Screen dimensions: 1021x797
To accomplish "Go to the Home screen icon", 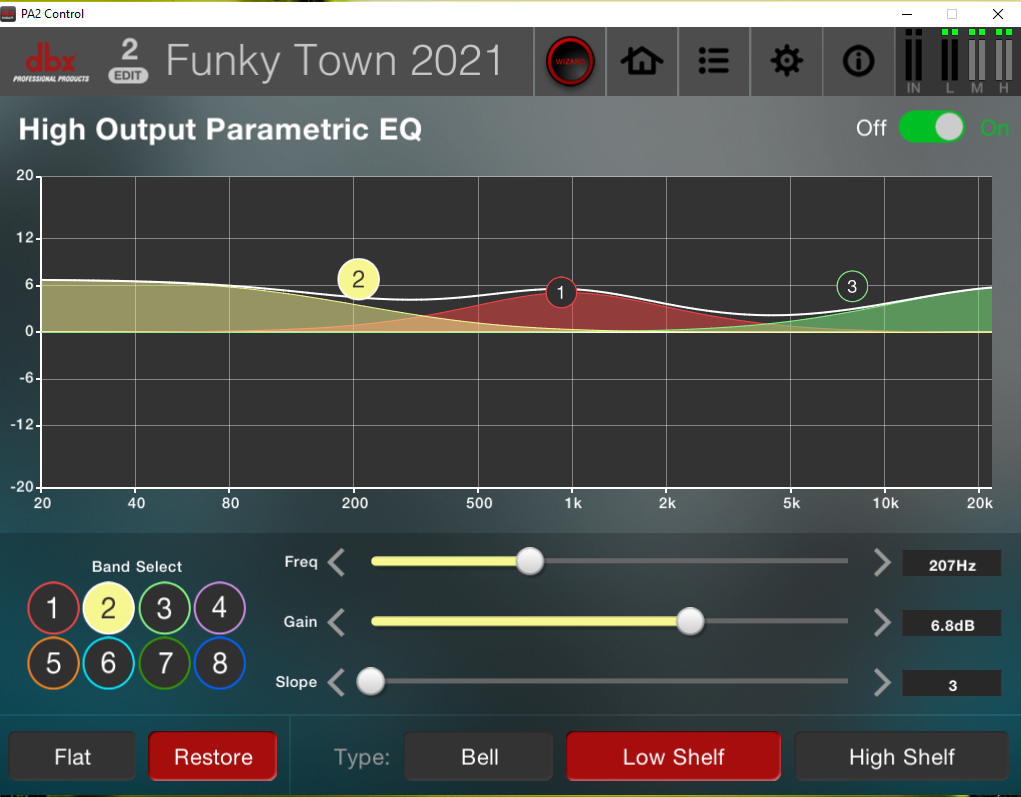I will coord(642,62).
